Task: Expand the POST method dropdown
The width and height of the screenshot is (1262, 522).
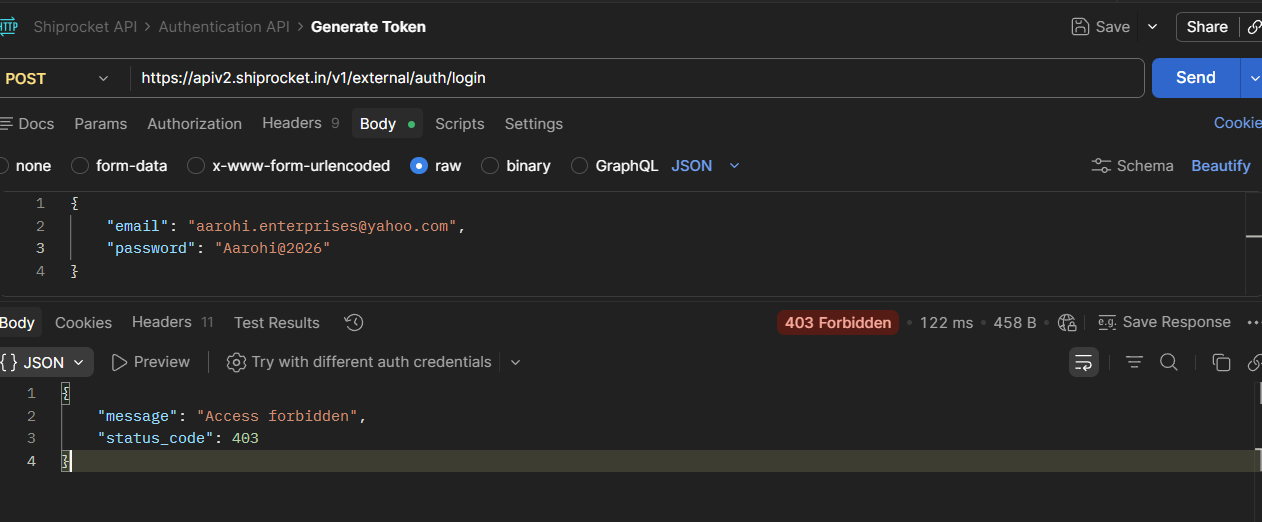Action: [58, 78]
